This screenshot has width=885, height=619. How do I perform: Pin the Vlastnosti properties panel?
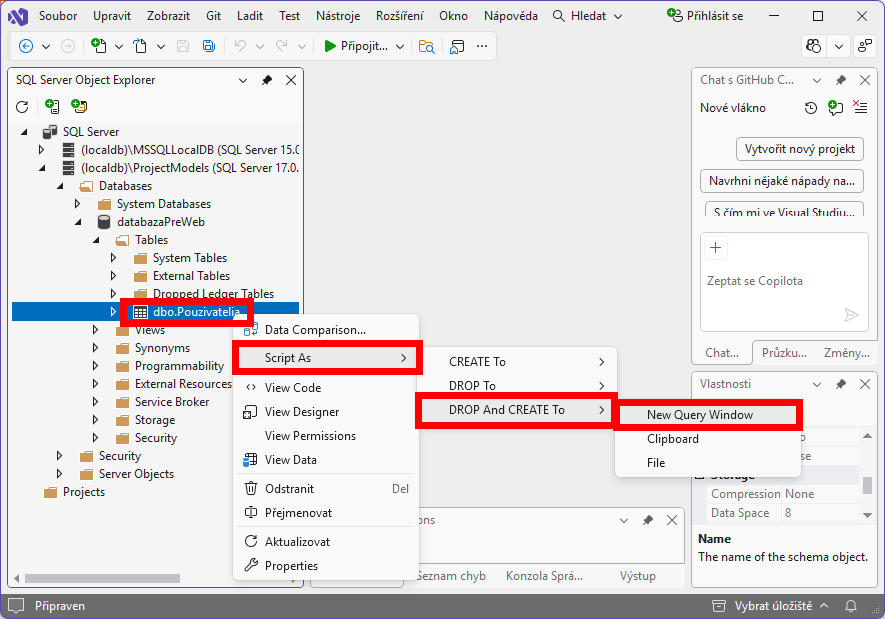[x=841, y=384]
